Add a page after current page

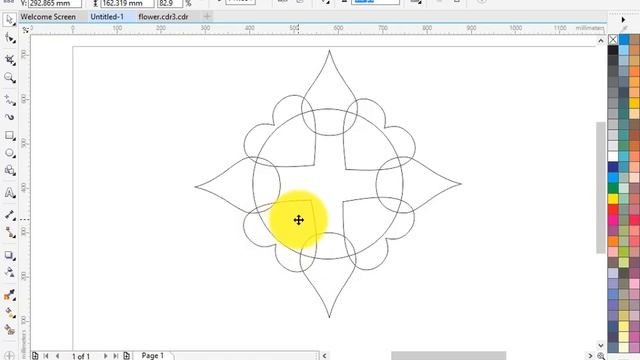(x=126, y=356)
